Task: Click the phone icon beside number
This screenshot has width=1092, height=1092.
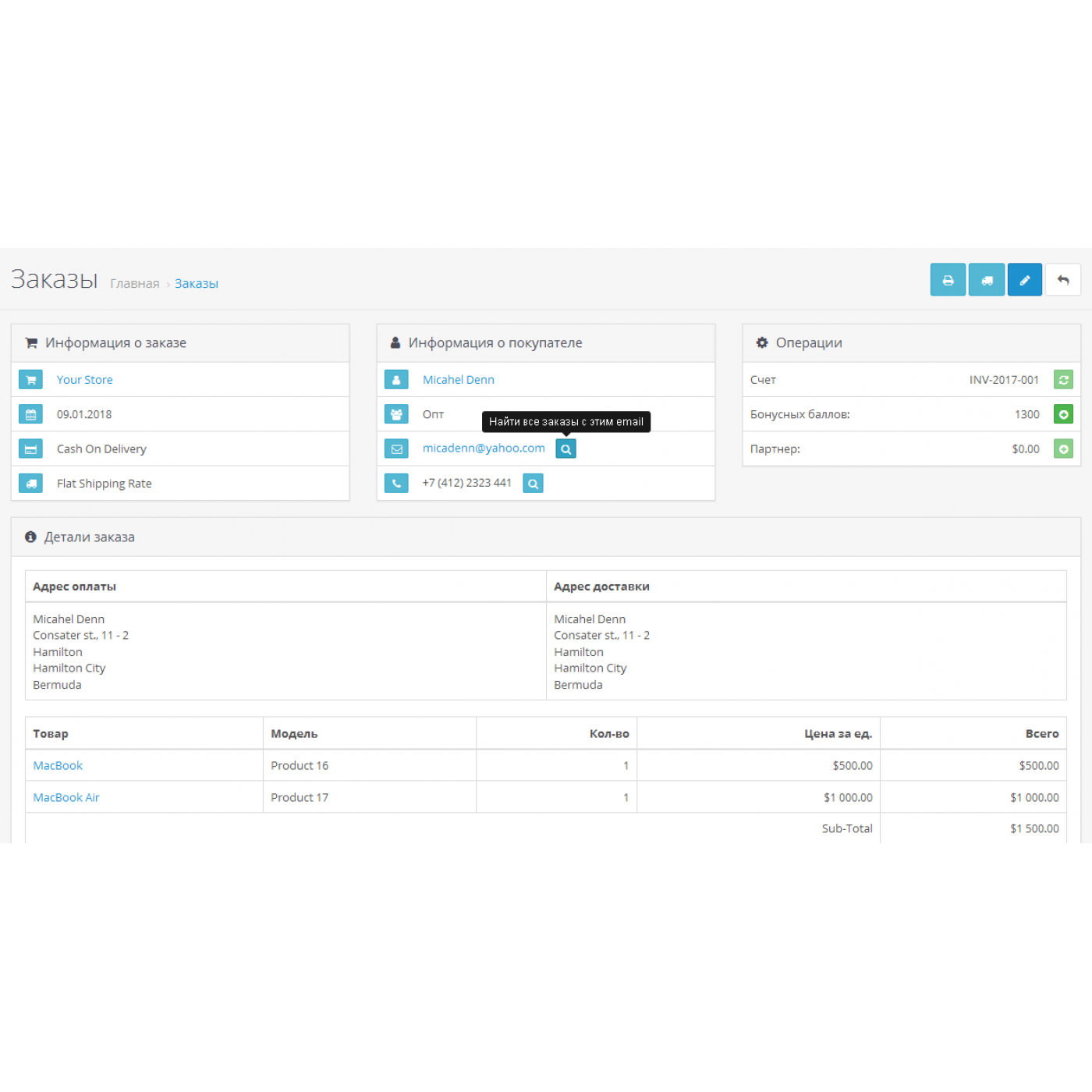Action: [x=396, y=484]
